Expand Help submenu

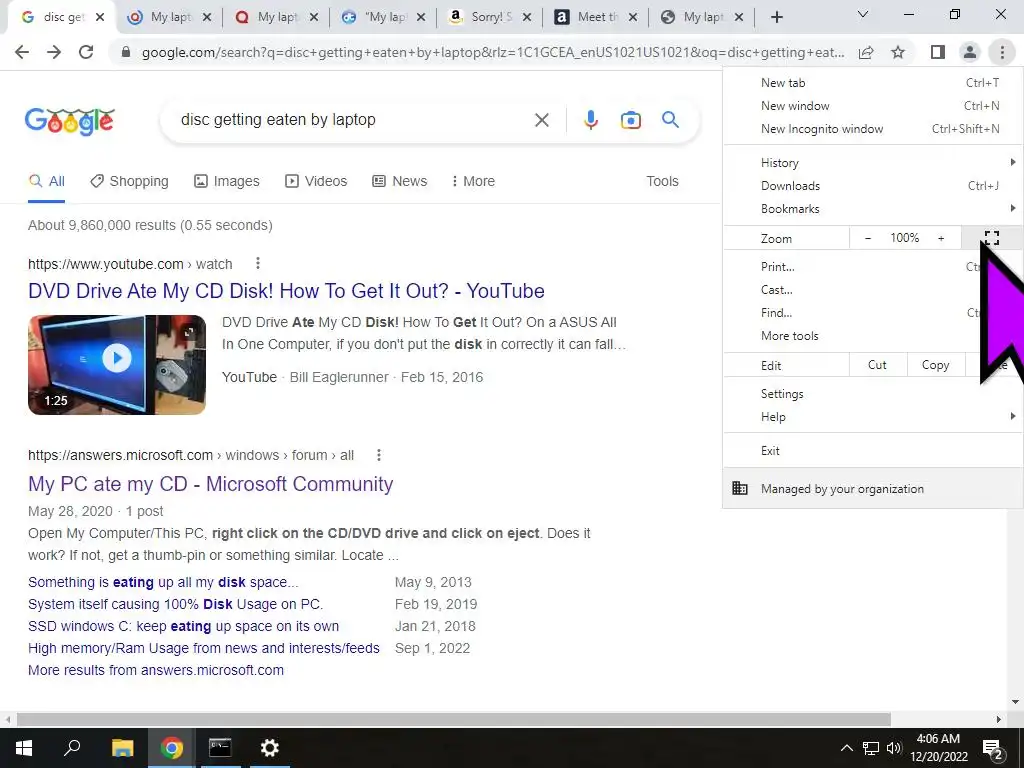click(x=873, y=417)
